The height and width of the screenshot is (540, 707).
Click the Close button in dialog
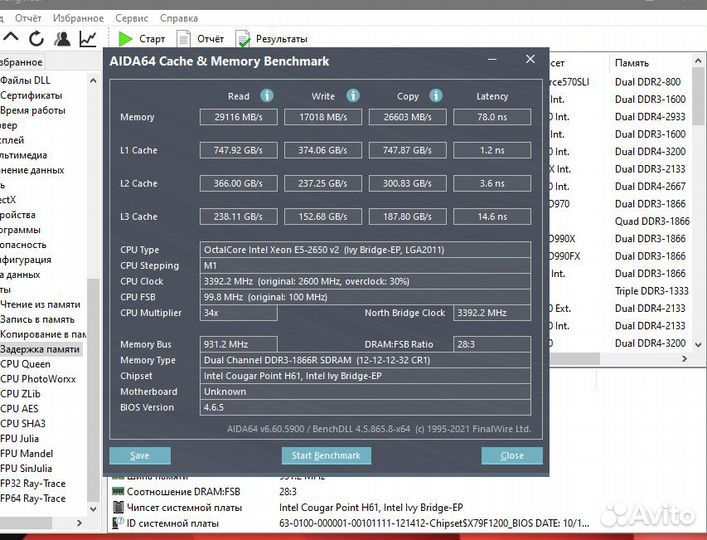512,456
